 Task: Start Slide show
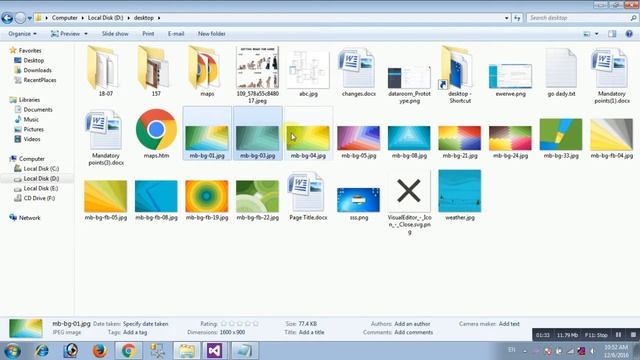click(115, 34)
